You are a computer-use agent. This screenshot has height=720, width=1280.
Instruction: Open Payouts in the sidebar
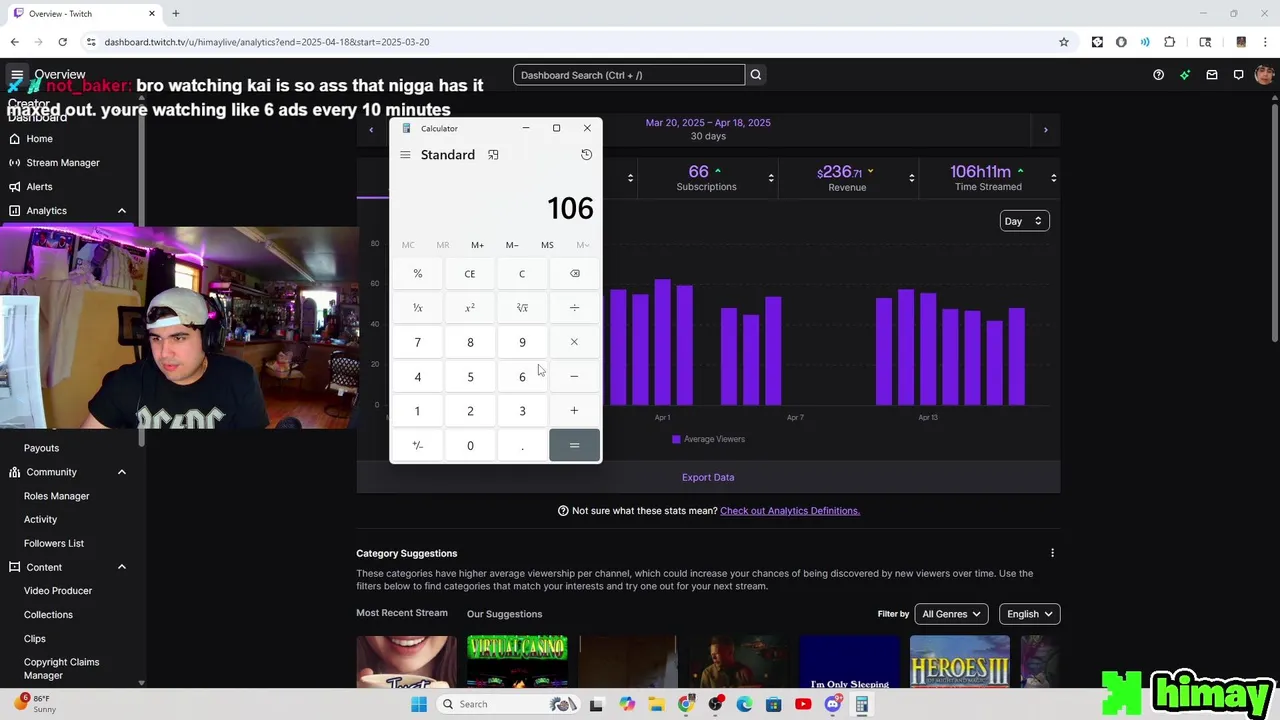click(41, 448)
